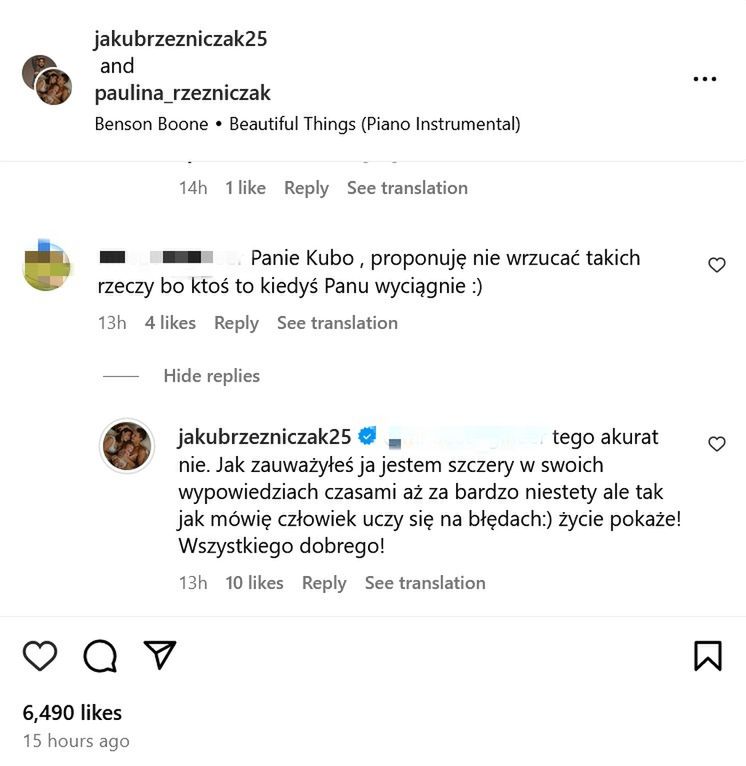This screenshot has width=746, height=766.
Task: Open jakubrzezniczak25's avatar in the reply
Action: [x=127, y=446]
